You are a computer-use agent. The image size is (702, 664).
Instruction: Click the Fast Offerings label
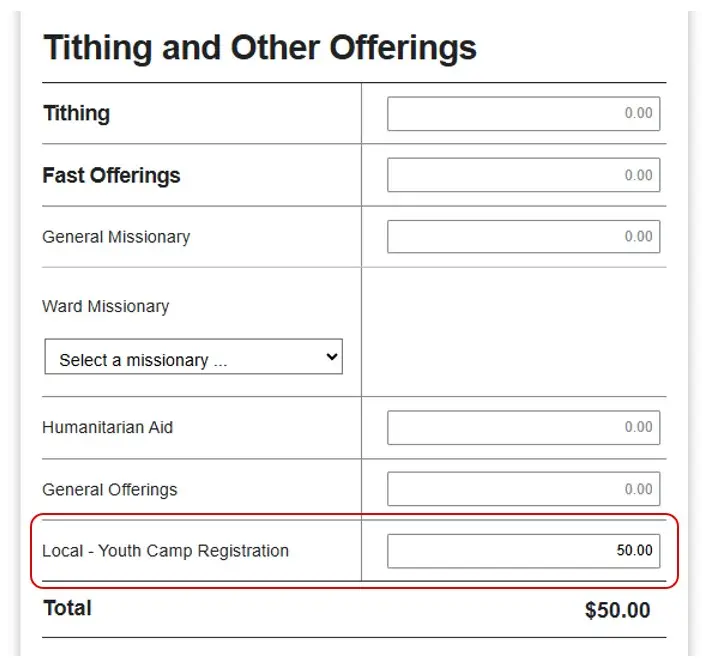[111, 175]
